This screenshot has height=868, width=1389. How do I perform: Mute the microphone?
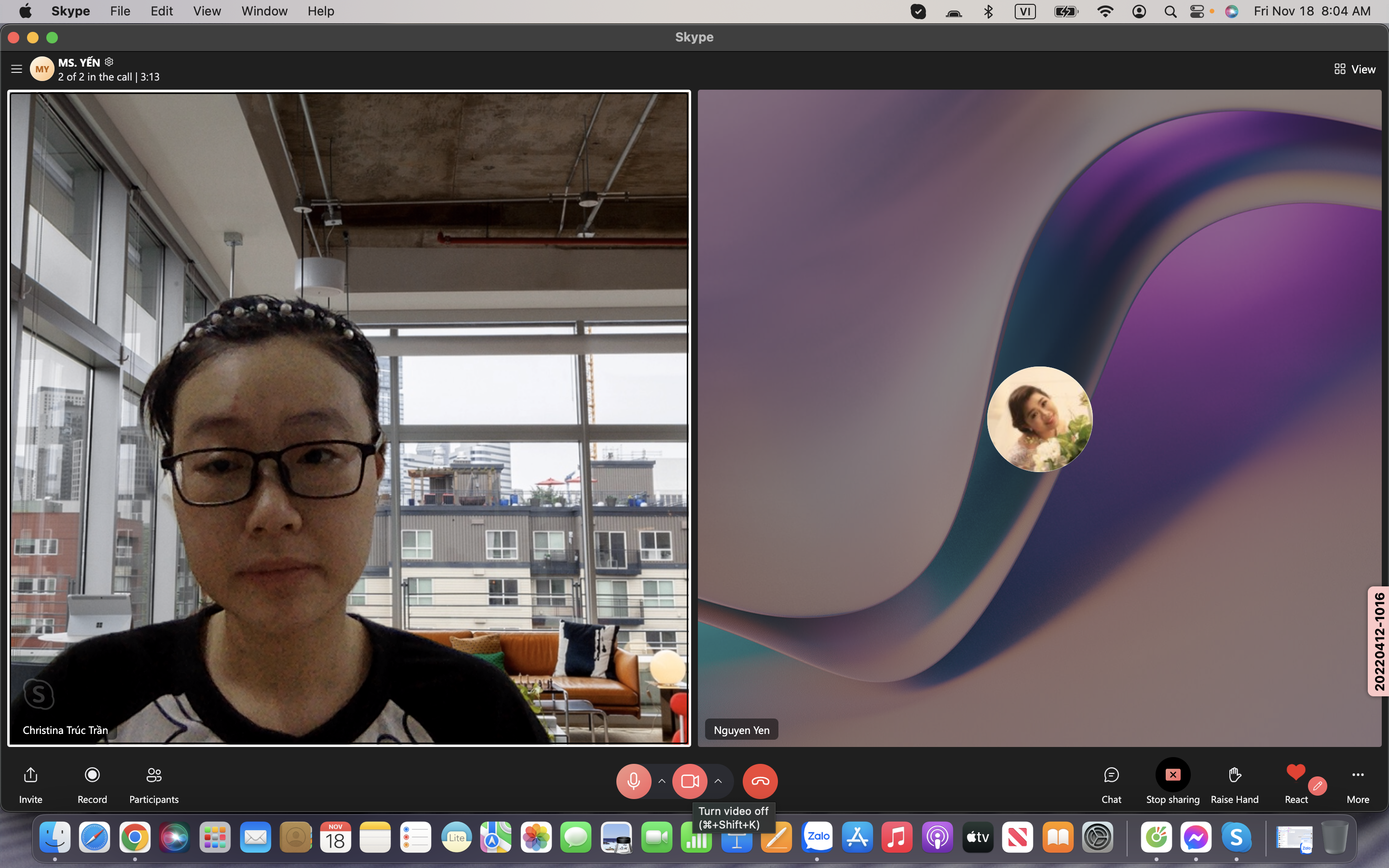pos(634,781)
